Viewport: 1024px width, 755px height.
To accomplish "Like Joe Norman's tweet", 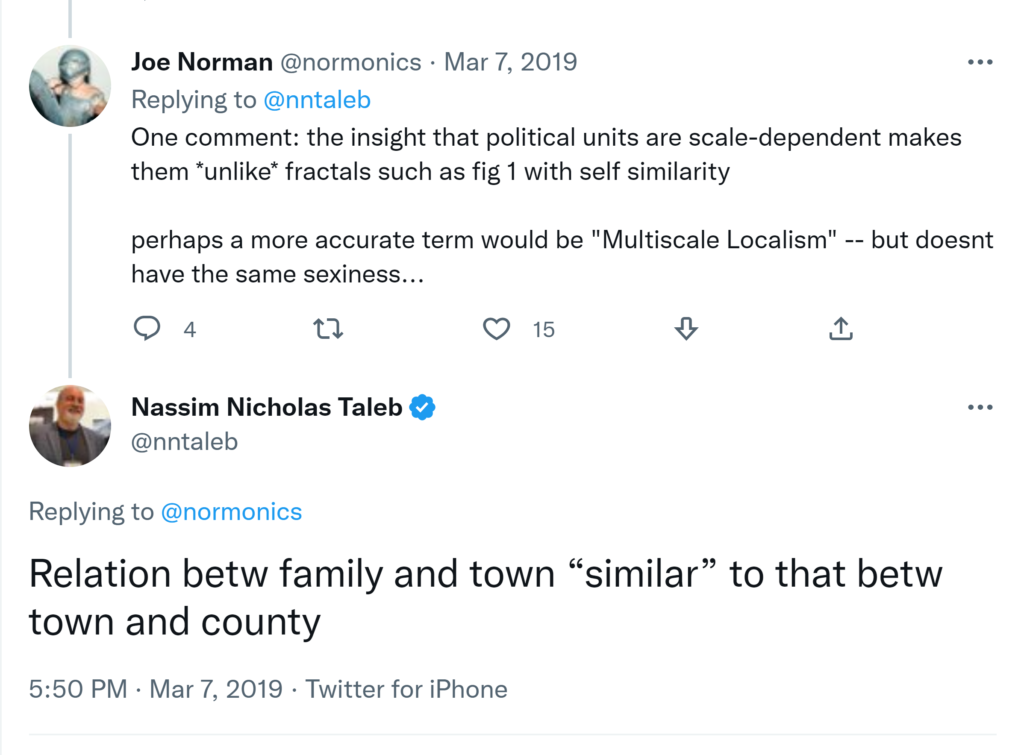I will (x=497, y=329).
